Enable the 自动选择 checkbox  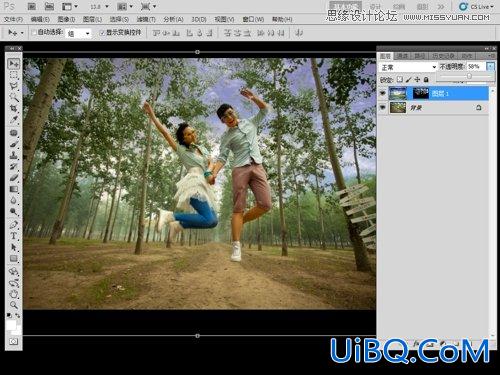tap(34, 32)
